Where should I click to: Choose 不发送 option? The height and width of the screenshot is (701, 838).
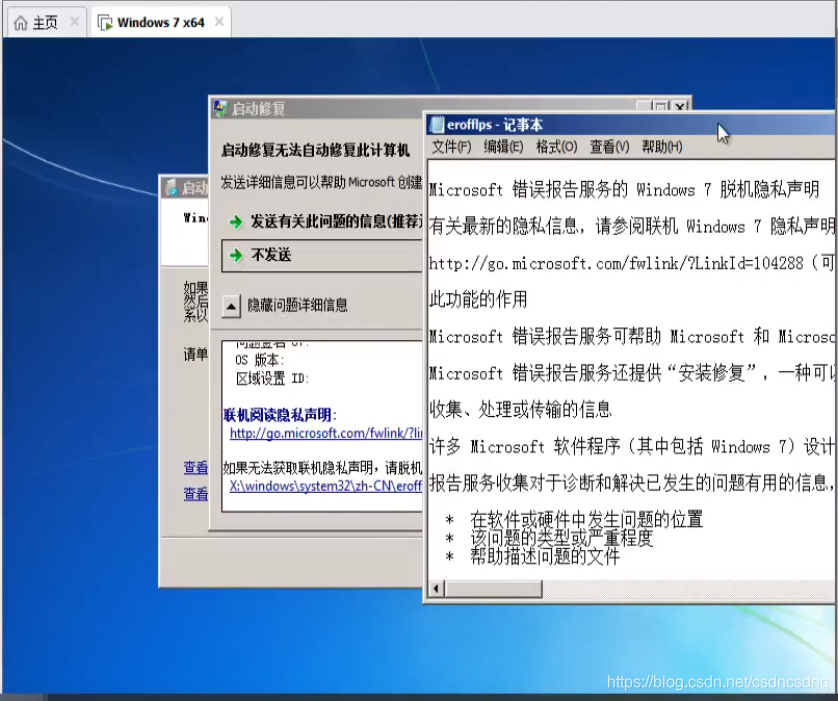pyautogui.click(x=322, y=255)
